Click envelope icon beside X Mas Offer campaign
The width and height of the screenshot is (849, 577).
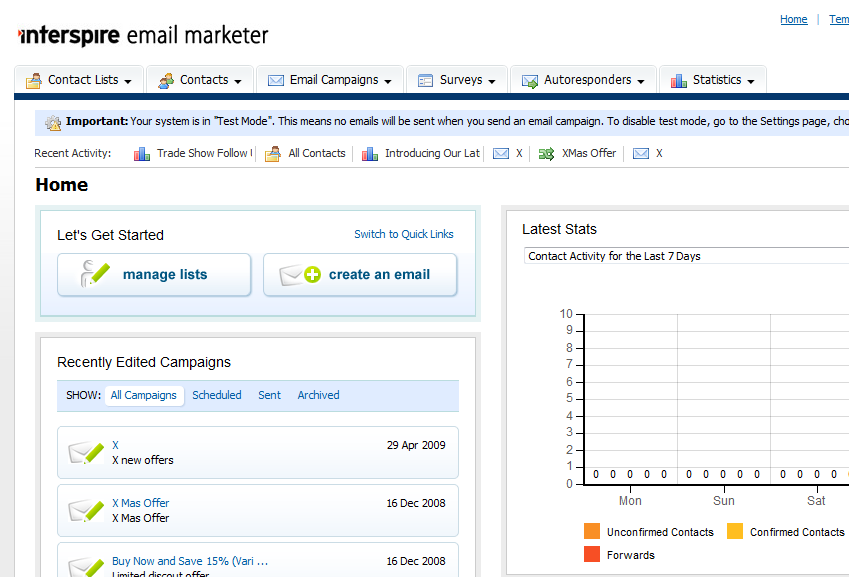coord(86,511)
